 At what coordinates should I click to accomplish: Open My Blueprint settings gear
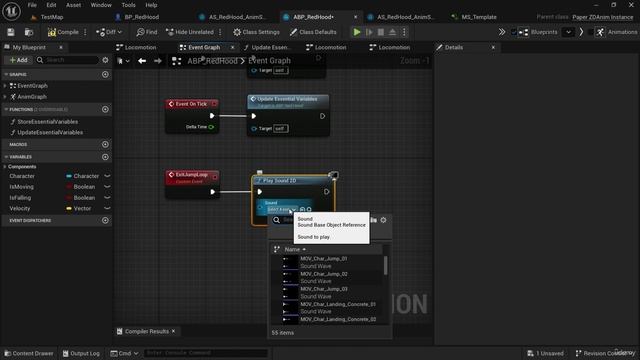coord(105,60)
